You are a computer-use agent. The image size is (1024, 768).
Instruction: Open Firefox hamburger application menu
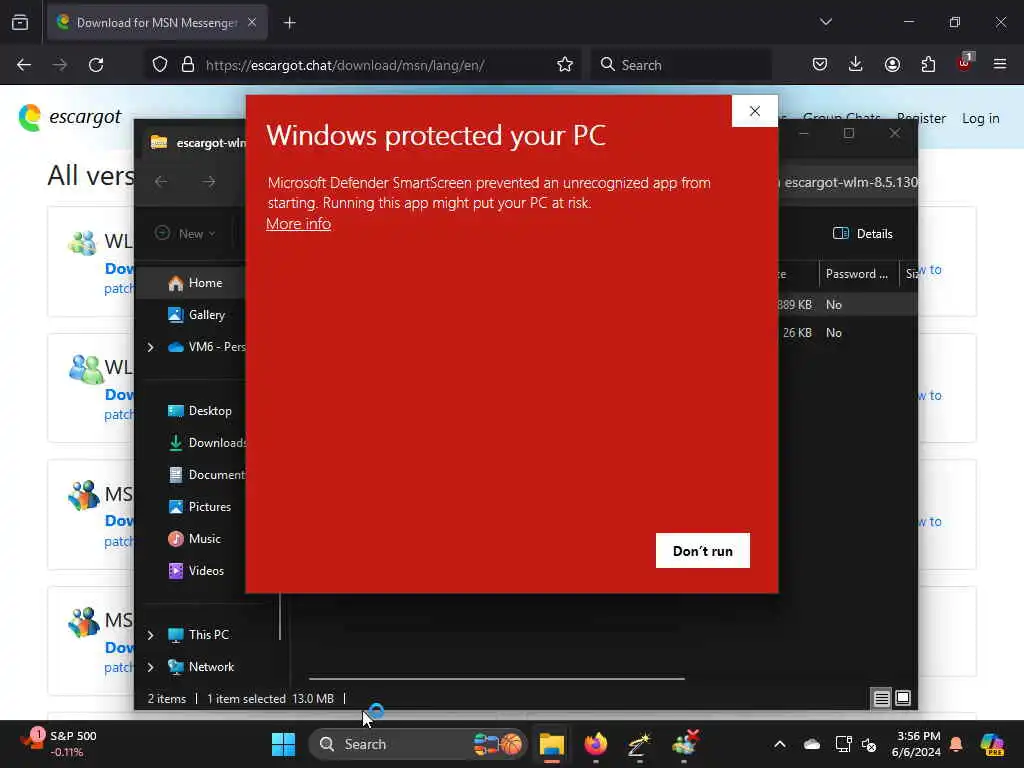(1000, 65)
